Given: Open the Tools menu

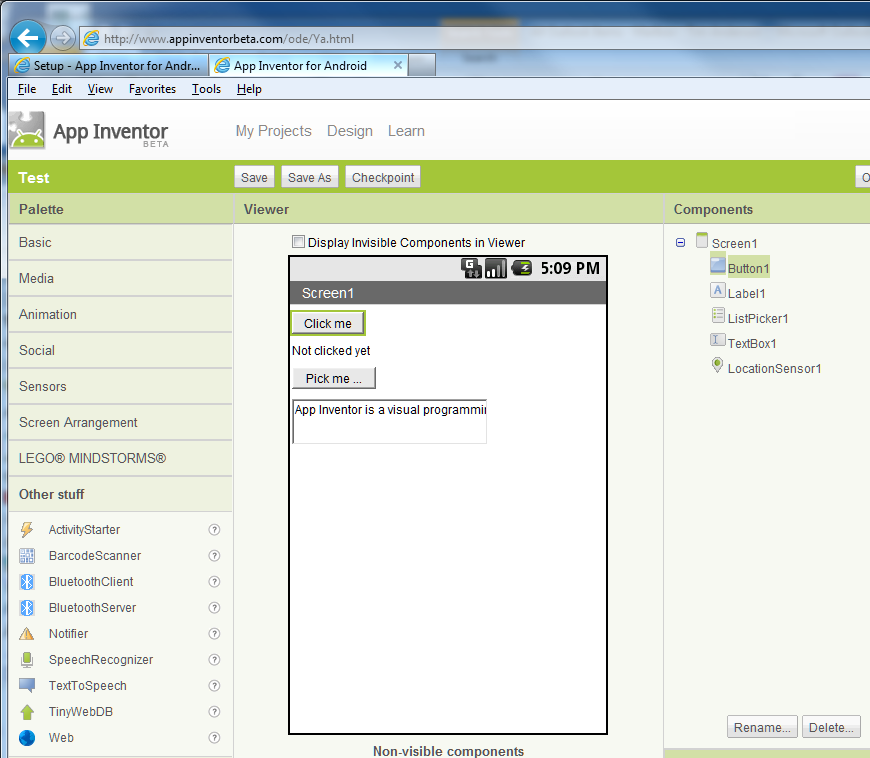Looking at the screenshot, I should [x=206, y=89].
